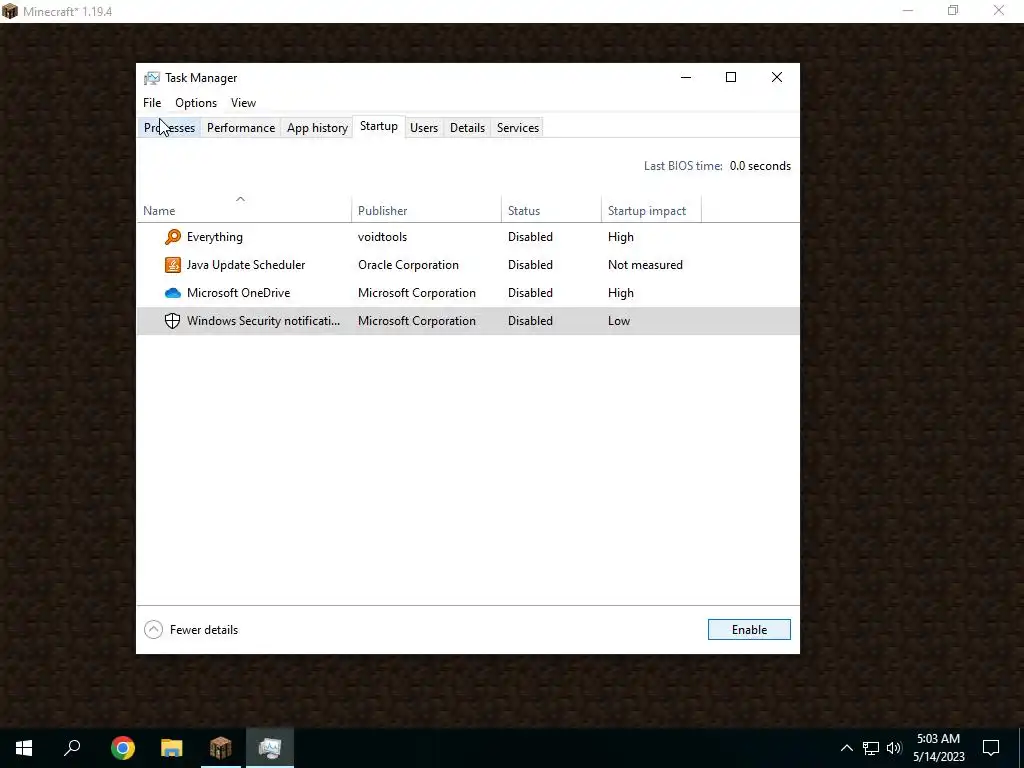The height and width of the screenshot is (768, 1024).
Task: Show hidden system tray icons
Action: coord(846,748)
